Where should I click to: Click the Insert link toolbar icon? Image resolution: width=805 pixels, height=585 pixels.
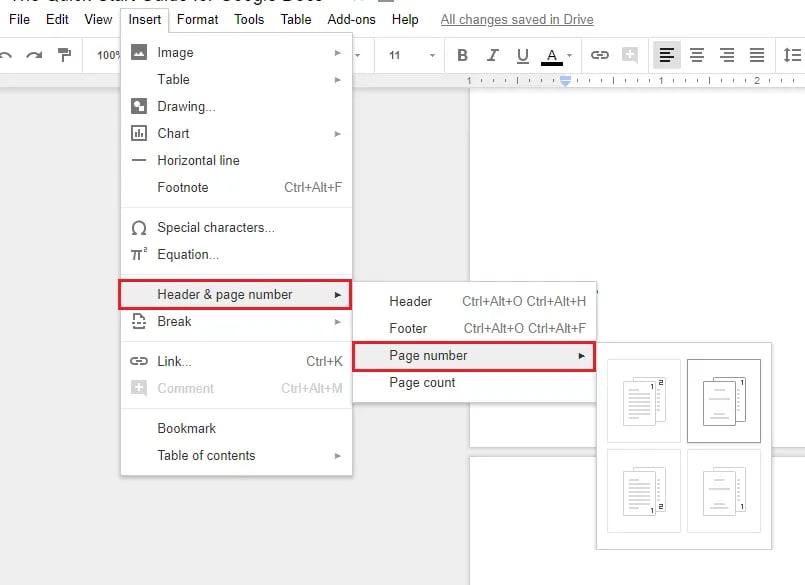click(x=599, y=55)
